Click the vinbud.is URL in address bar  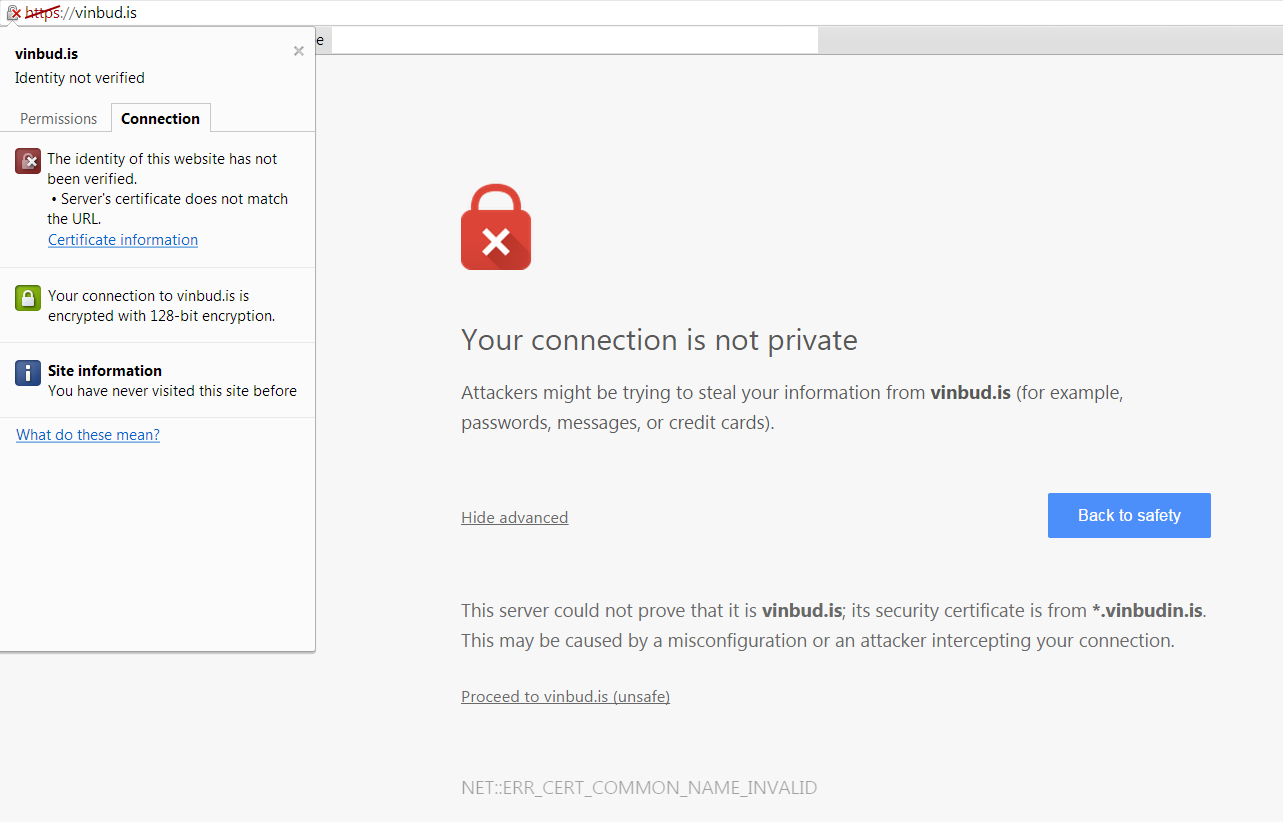[x=105, y=13]
